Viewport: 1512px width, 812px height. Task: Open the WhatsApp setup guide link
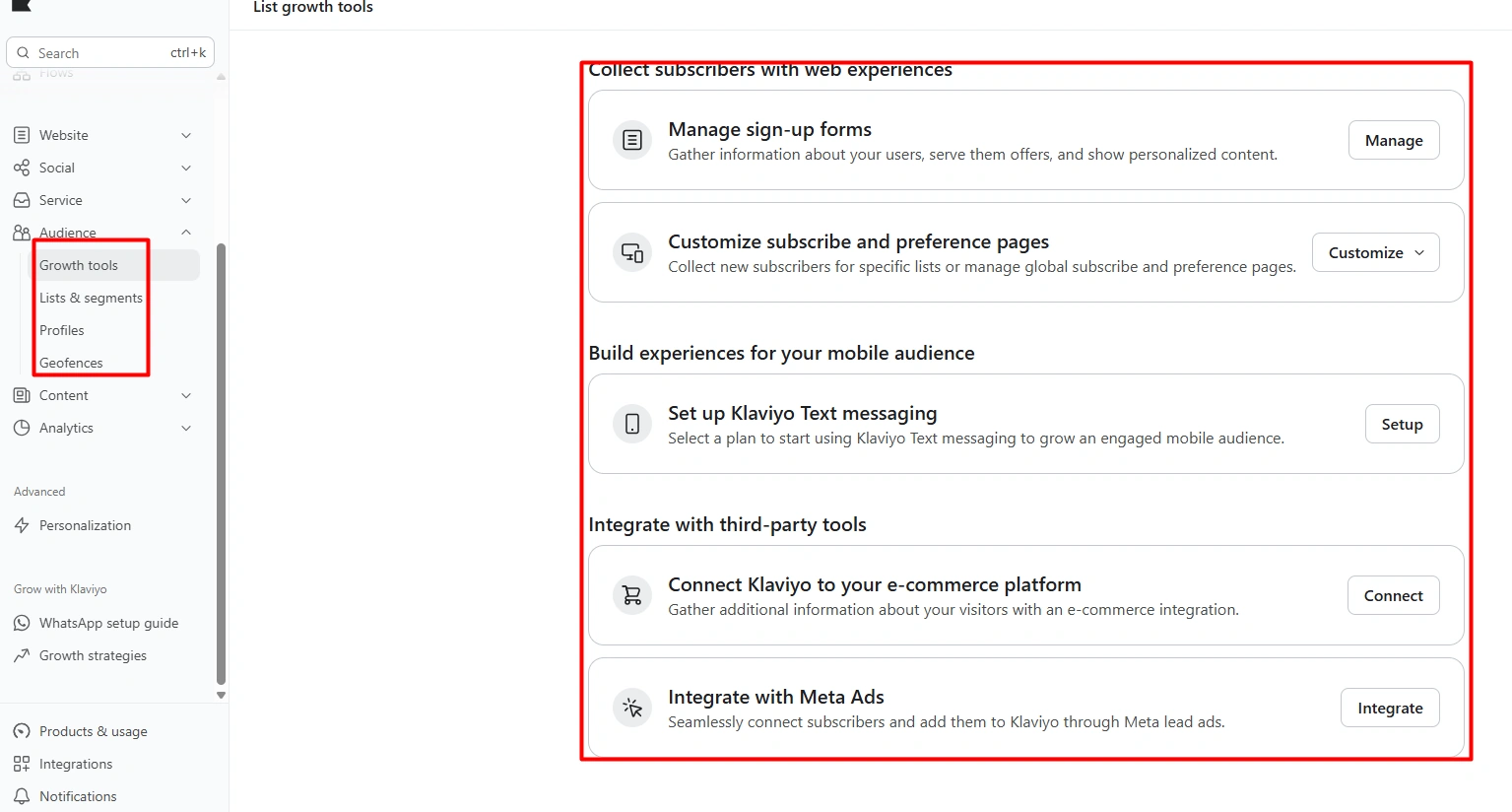pyautogui.click(x=108, y=623)
